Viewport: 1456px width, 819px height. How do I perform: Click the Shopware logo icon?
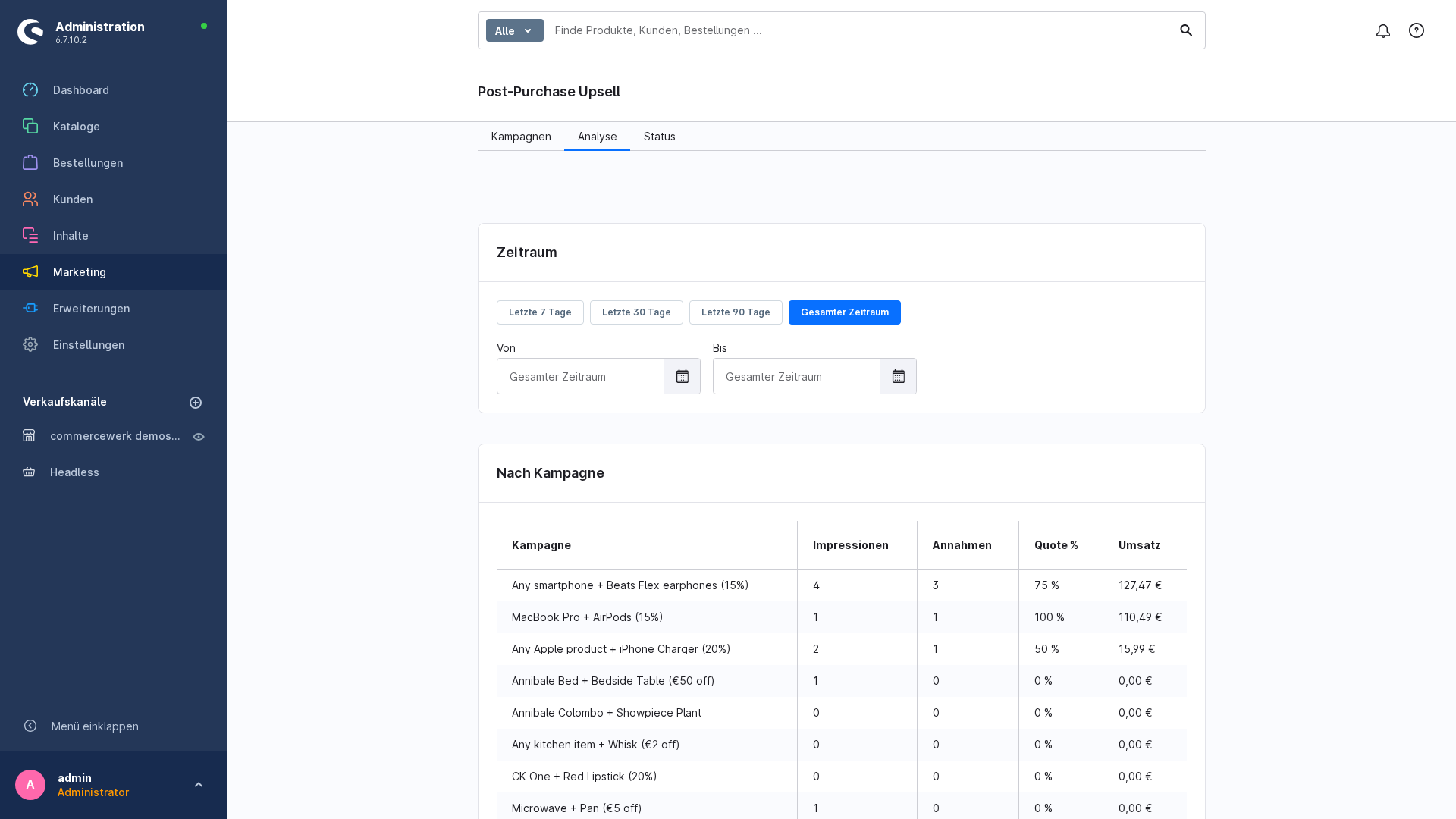30,32
